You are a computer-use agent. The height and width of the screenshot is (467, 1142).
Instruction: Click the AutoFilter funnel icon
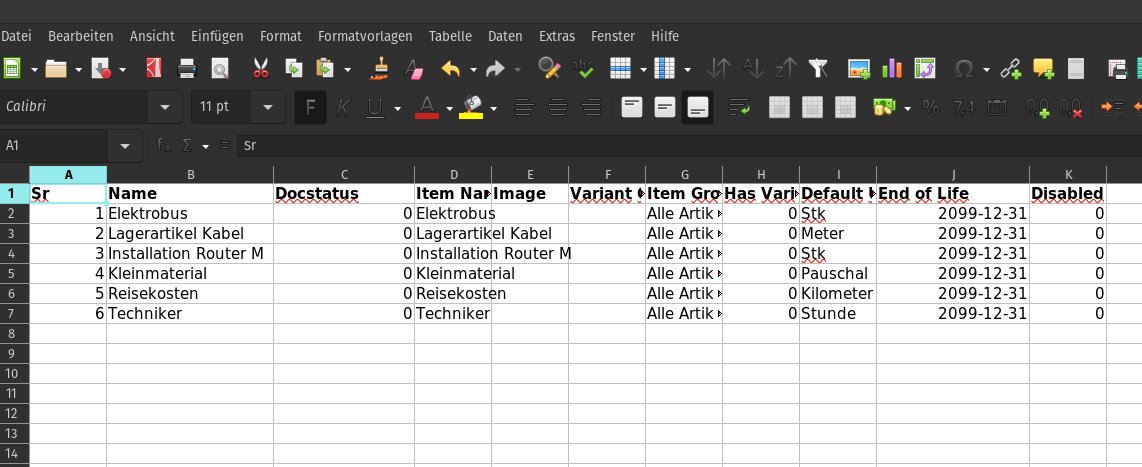click(x=819, y=69)
